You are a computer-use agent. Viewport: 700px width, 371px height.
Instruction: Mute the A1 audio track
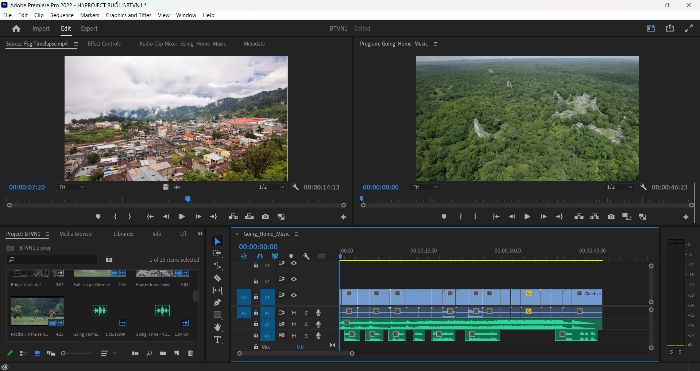coord(293,313)
